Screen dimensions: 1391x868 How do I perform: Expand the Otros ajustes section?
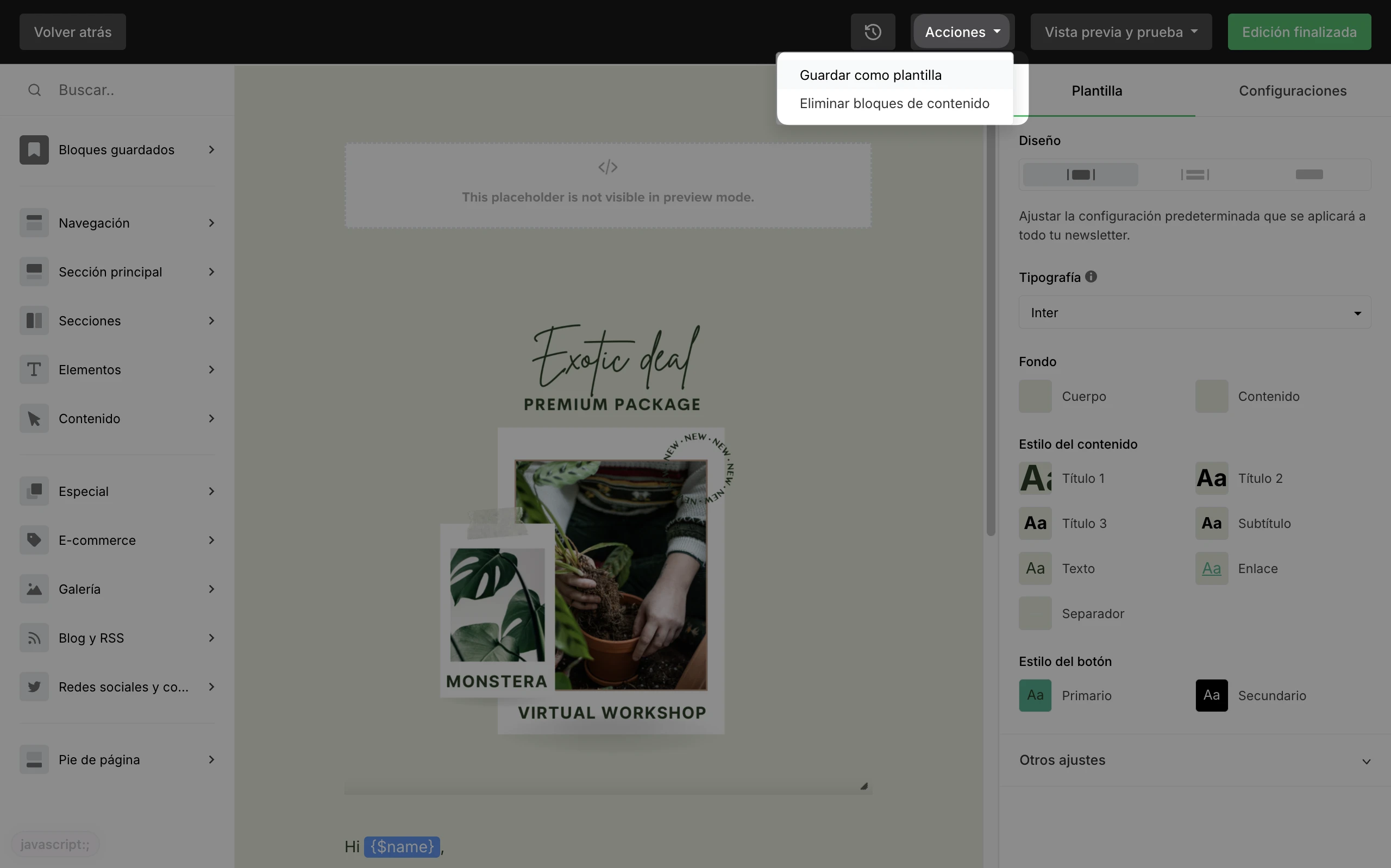pyautogui.click(x=1194, y=760)
